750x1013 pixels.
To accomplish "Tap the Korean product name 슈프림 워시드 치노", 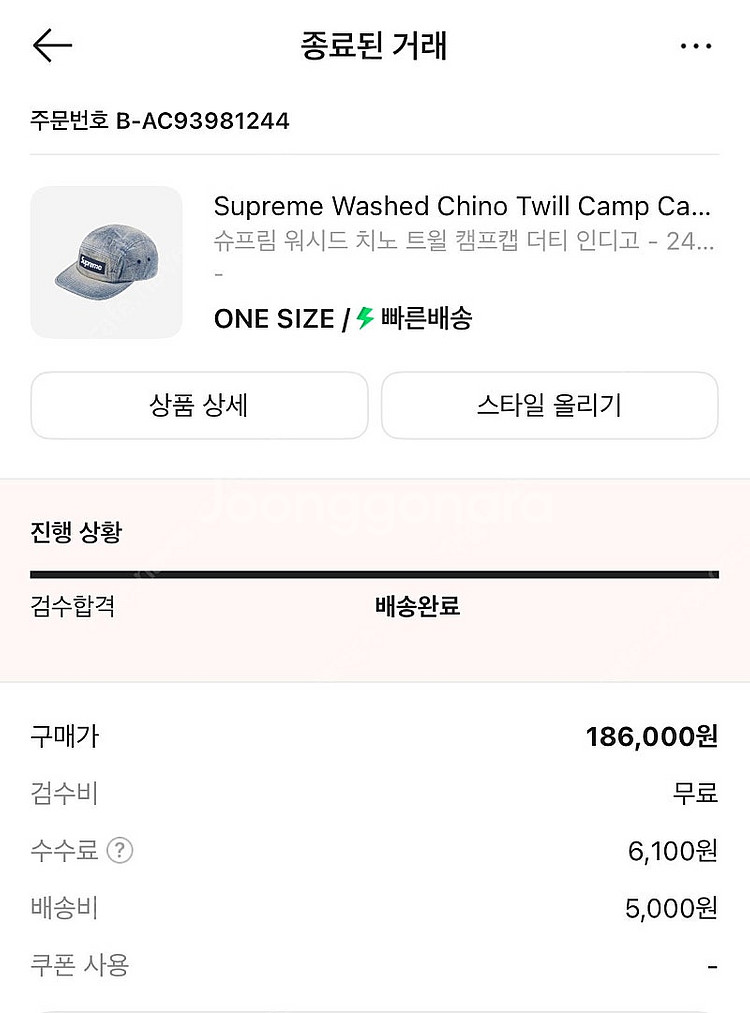I will [x=462, y=241].
